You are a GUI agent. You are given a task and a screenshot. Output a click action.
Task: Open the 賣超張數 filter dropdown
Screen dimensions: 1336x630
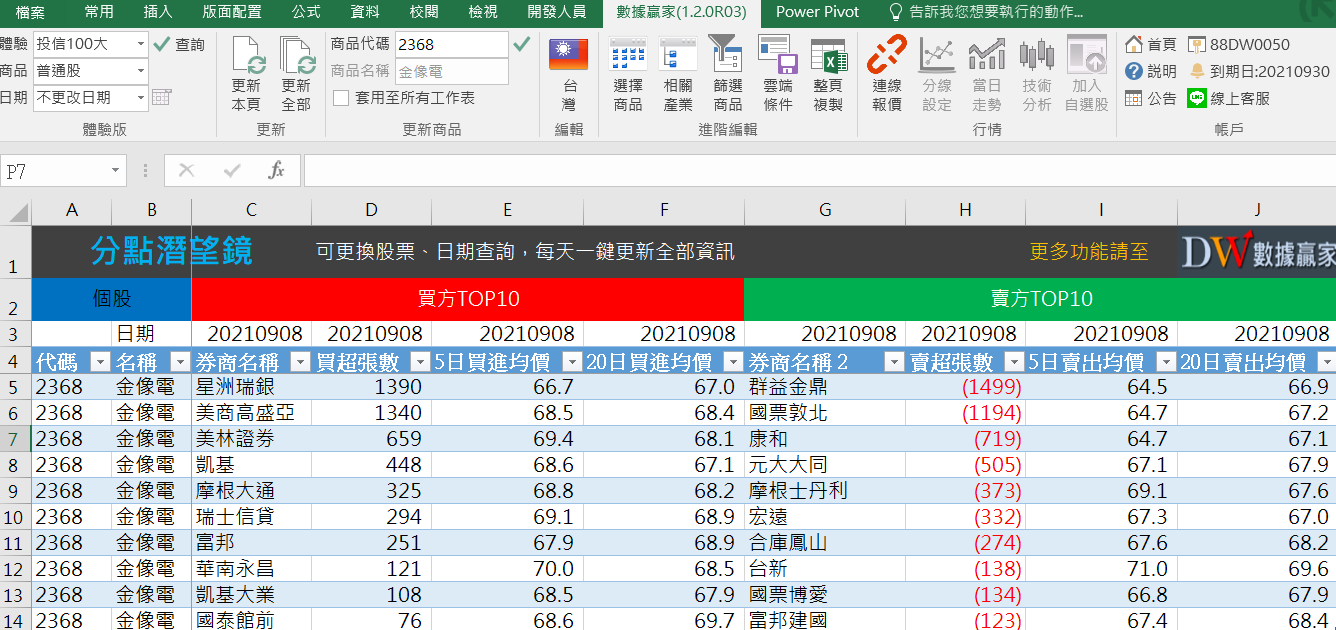click(x=1014, y=362)
